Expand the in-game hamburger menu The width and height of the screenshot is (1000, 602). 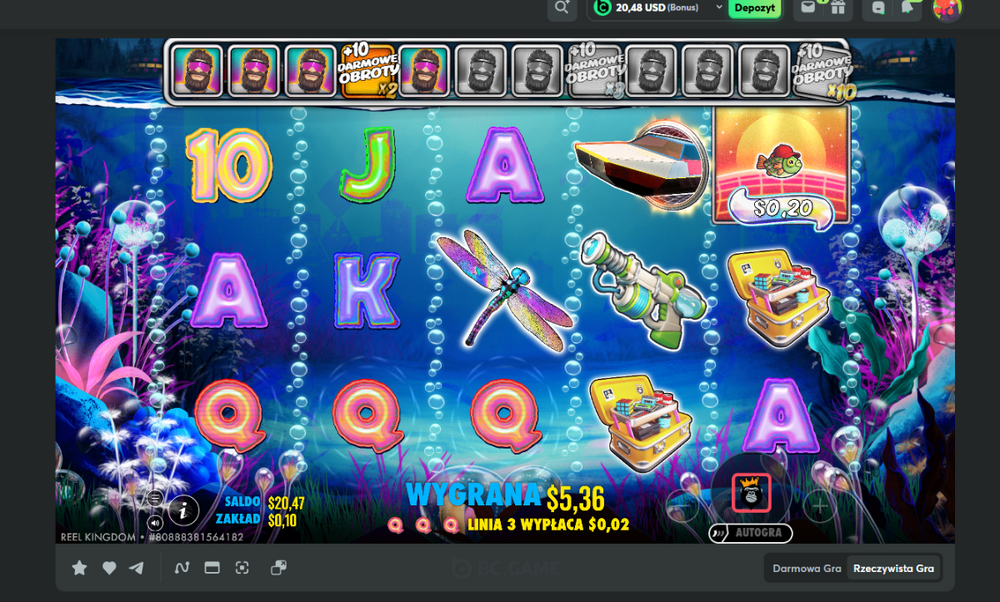coord(156,495)
